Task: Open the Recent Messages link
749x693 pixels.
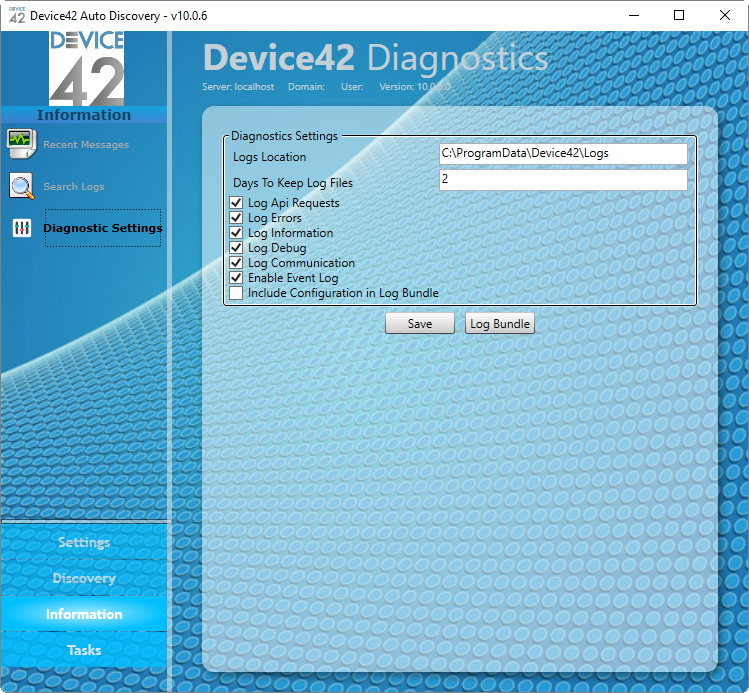Action: tap(86, 145)
